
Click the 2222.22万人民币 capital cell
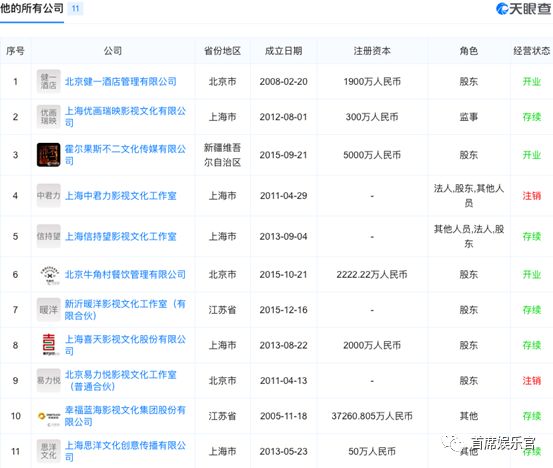click(372, 275)
